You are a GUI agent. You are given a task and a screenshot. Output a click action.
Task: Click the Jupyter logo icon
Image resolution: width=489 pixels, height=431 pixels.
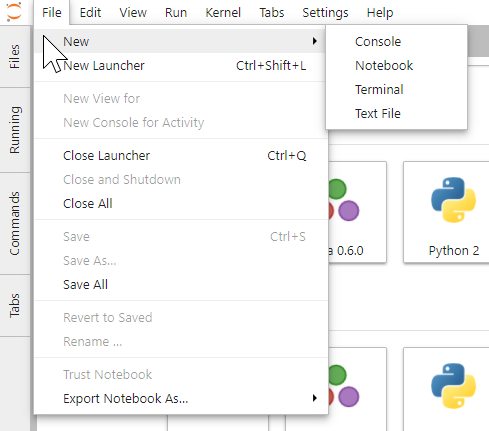(14, 12)
